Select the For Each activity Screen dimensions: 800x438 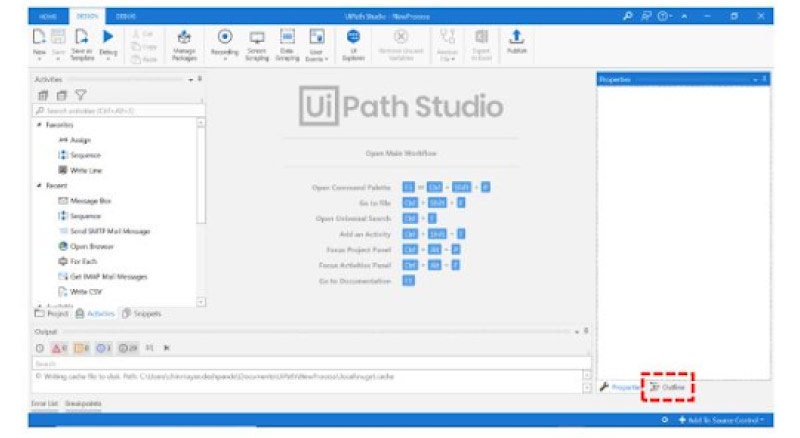(78, 261)
